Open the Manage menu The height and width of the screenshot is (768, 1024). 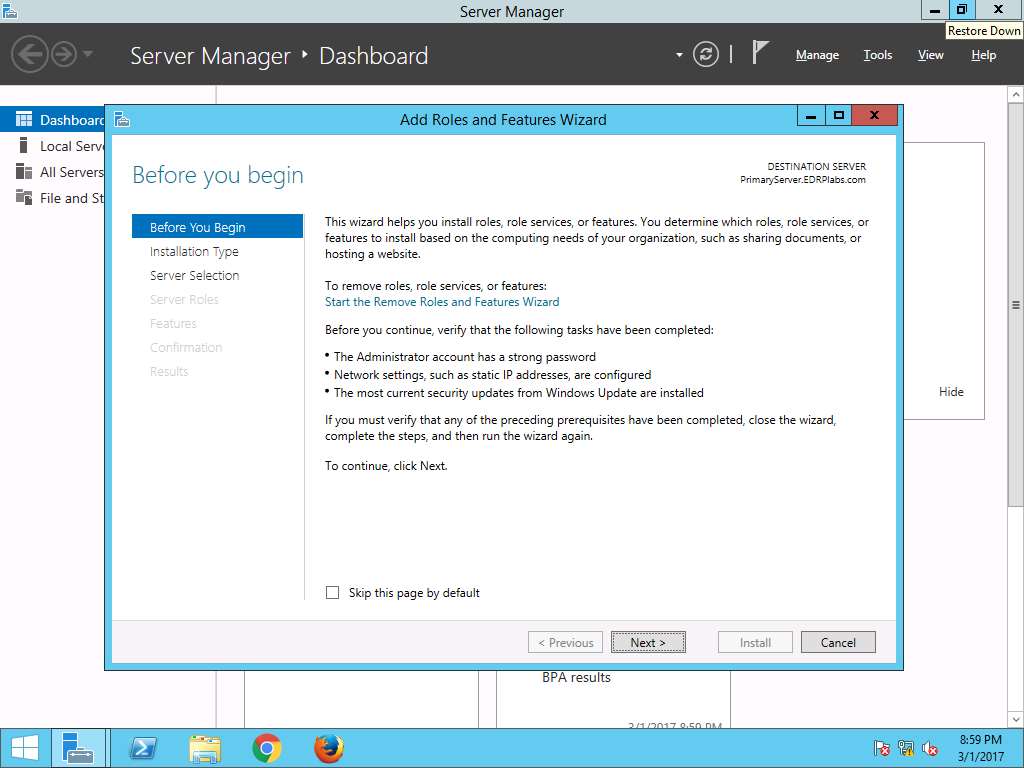click(x=817, y=55)
